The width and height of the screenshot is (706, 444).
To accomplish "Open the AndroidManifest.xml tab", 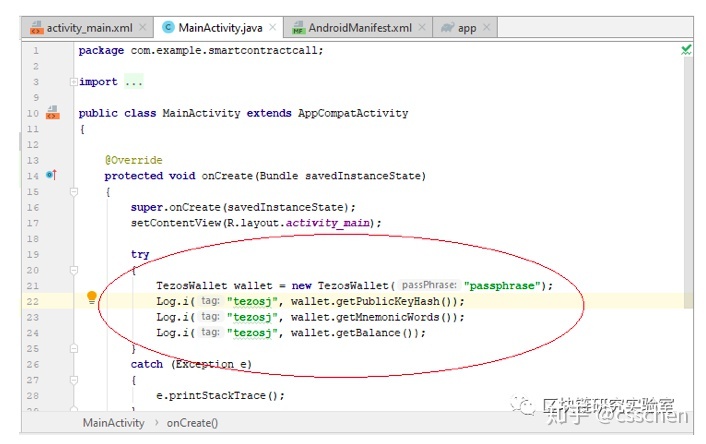I will point(358,28).
